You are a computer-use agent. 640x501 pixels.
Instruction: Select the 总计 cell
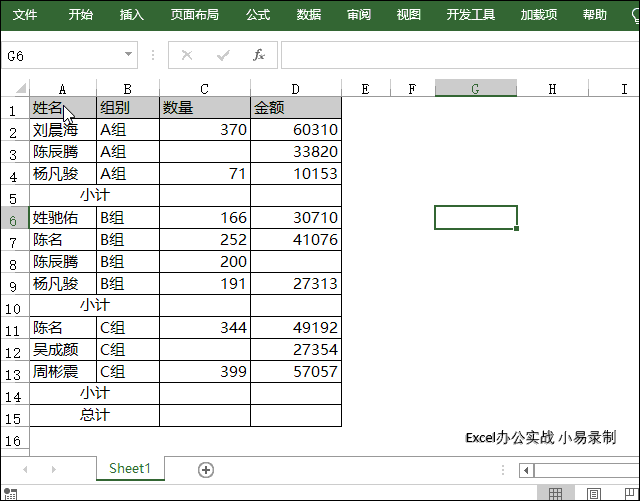coord(94,415)
